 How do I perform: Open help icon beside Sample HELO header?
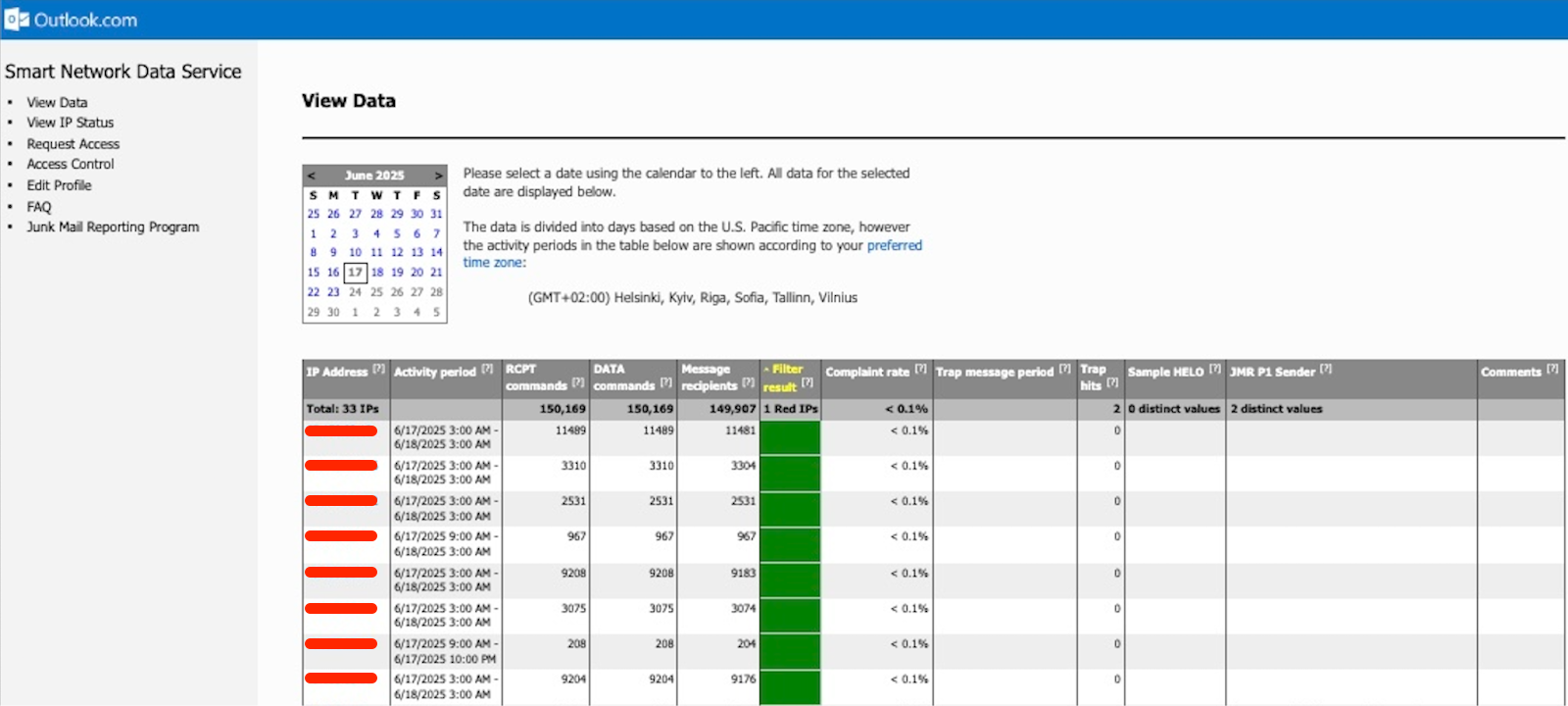click(1215, 370)
